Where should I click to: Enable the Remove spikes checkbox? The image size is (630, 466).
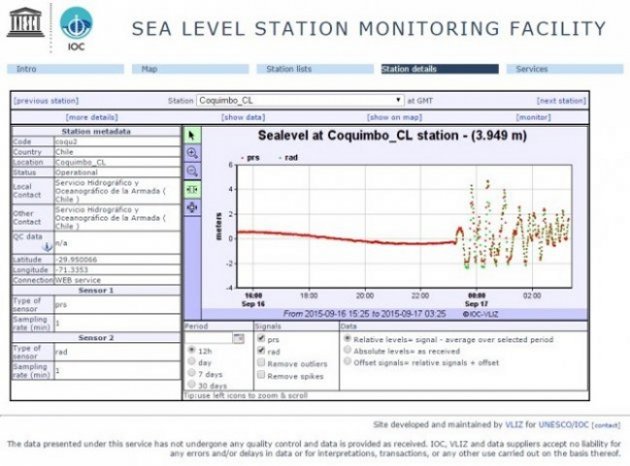tap(260, 374)
